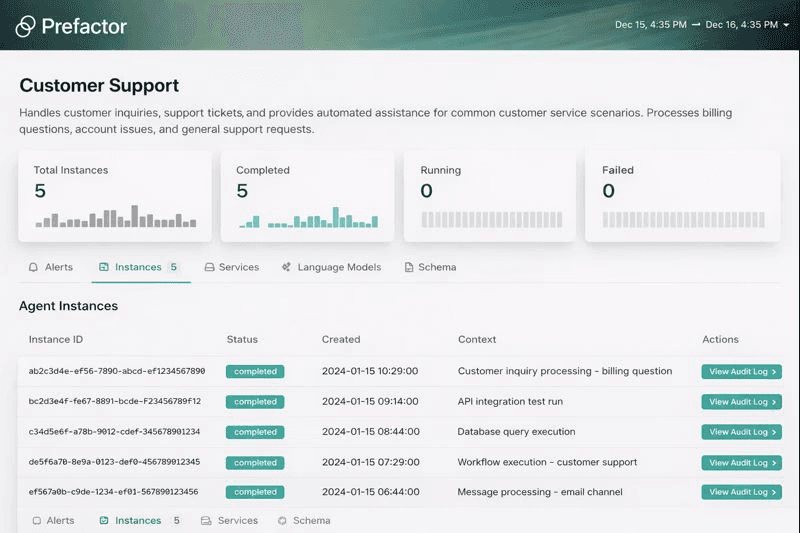View Audit Log for email channel message

click(741, 492)
